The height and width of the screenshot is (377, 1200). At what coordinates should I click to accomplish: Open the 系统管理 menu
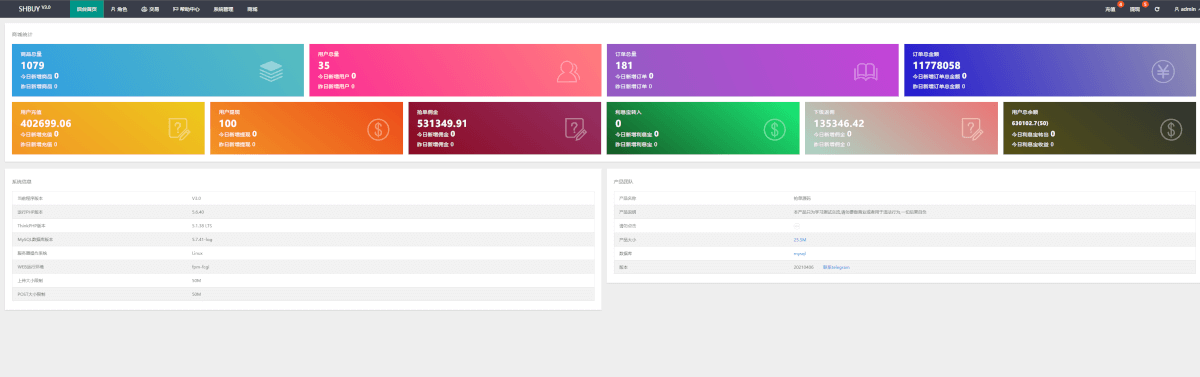pyautogui.click(x=223, y=8)
